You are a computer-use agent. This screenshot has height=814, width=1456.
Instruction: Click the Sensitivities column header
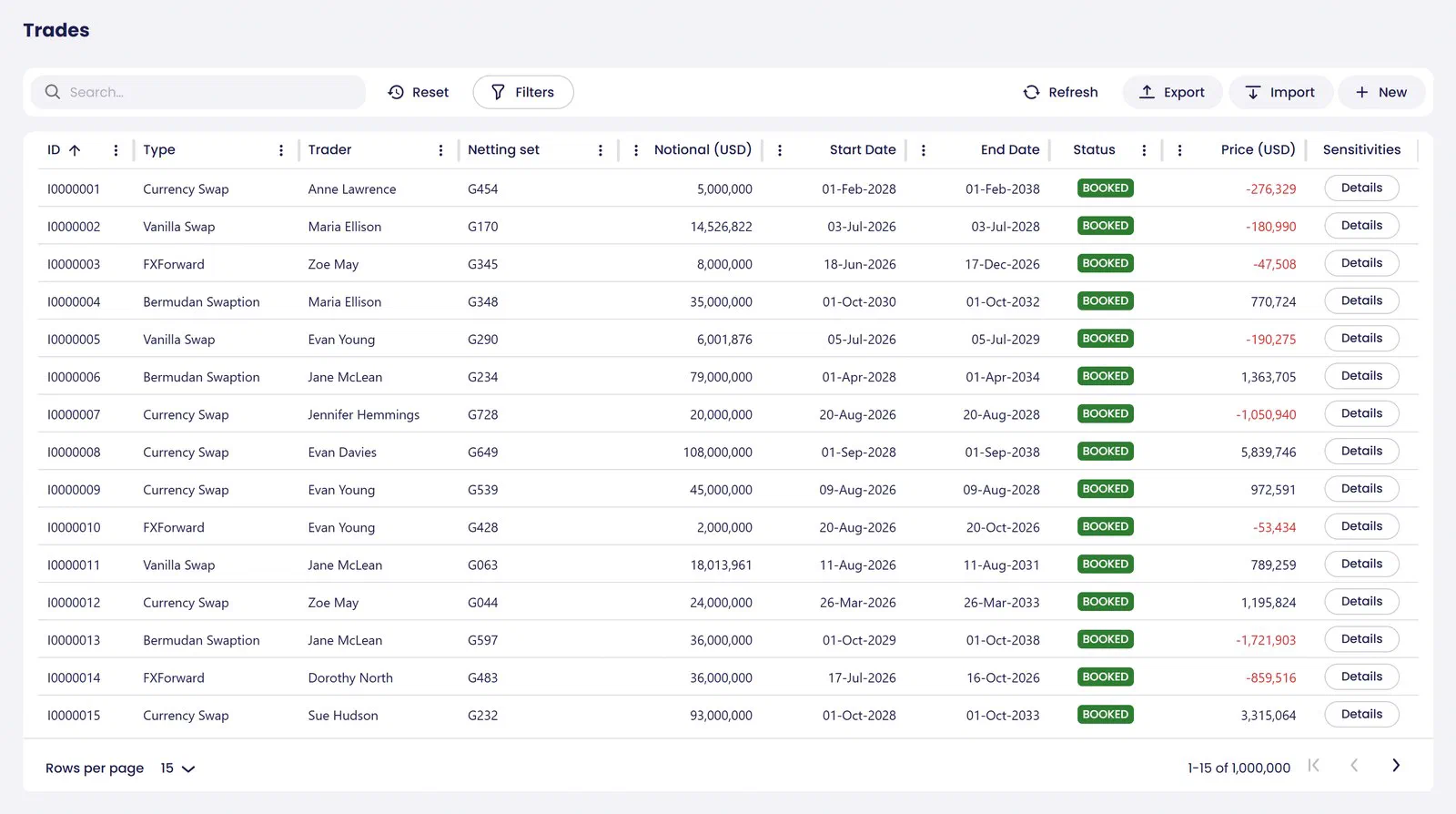point(1361,150)
